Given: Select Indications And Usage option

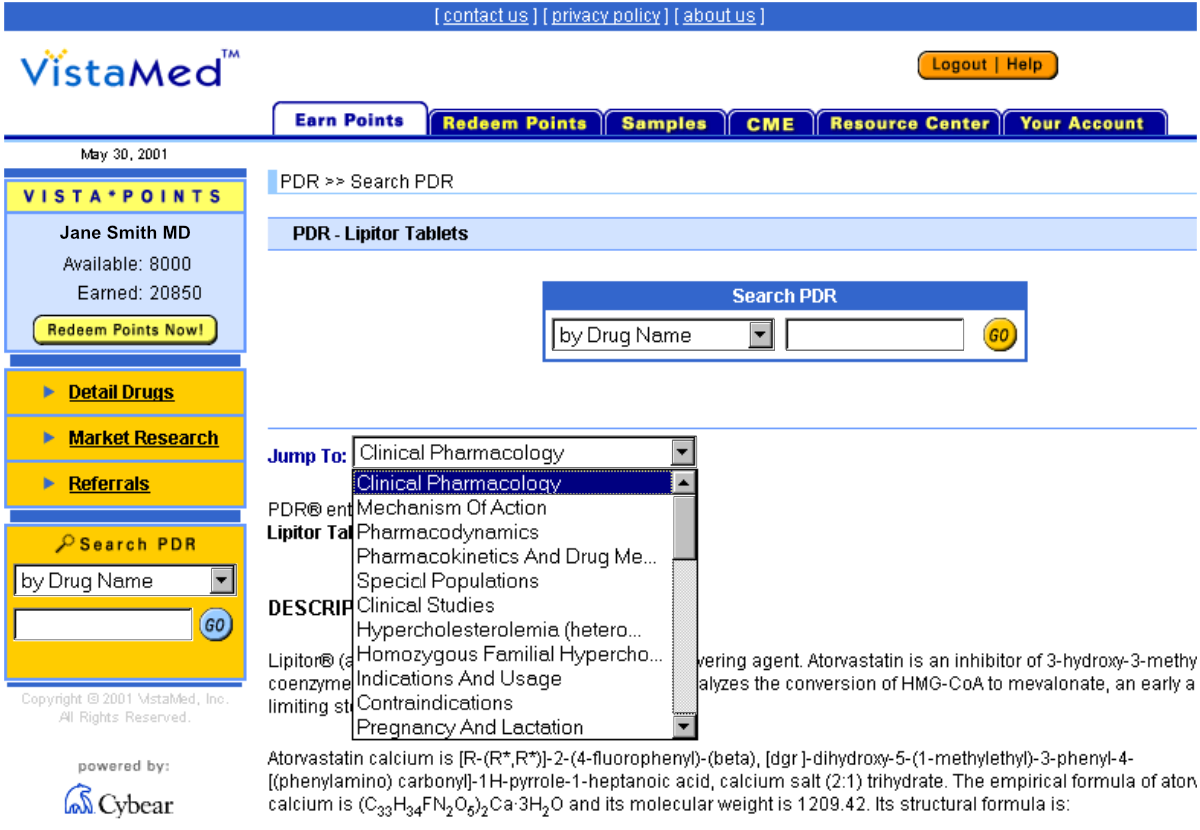Looking at the screenshot, I should 513,678.
